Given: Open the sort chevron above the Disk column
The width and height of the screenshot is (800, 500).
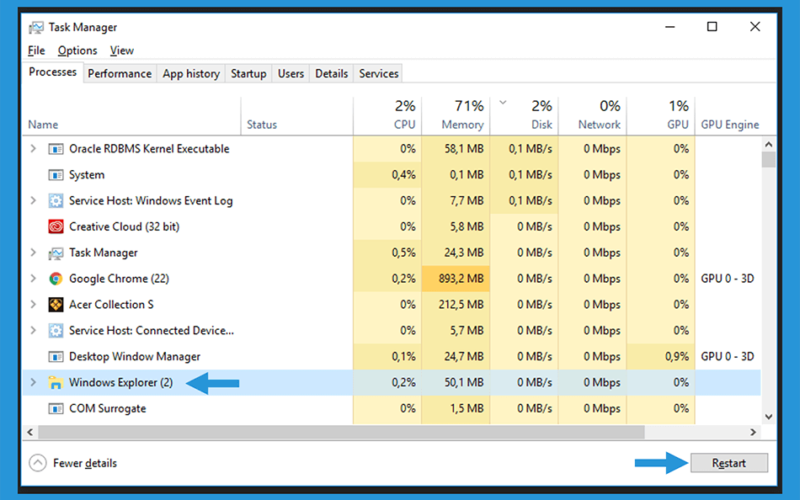Looking at the screenshot, I should coord(503,103).
